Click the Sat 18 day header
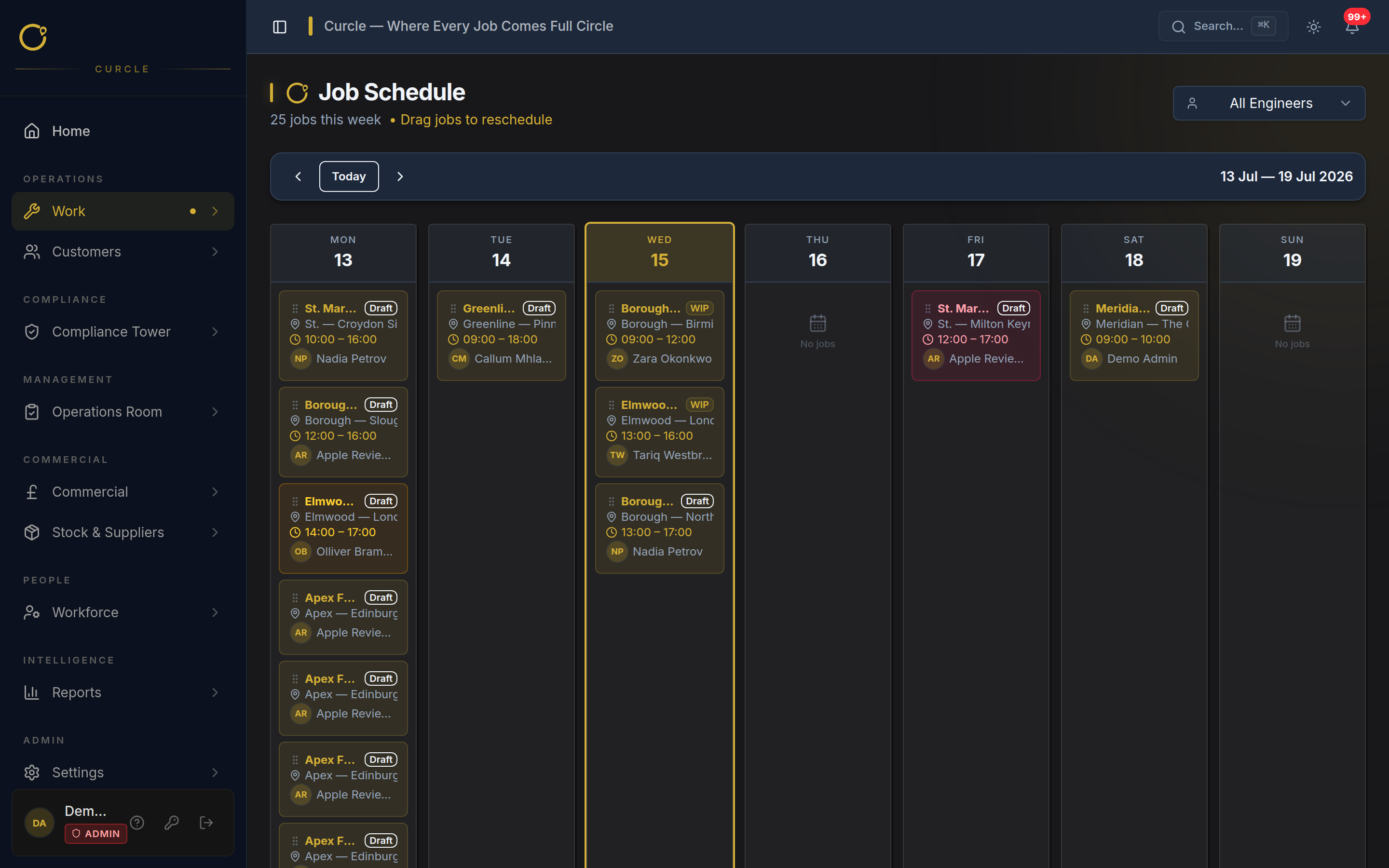The height and width of the screenshot is (868, 1389). pos(1133,253)
